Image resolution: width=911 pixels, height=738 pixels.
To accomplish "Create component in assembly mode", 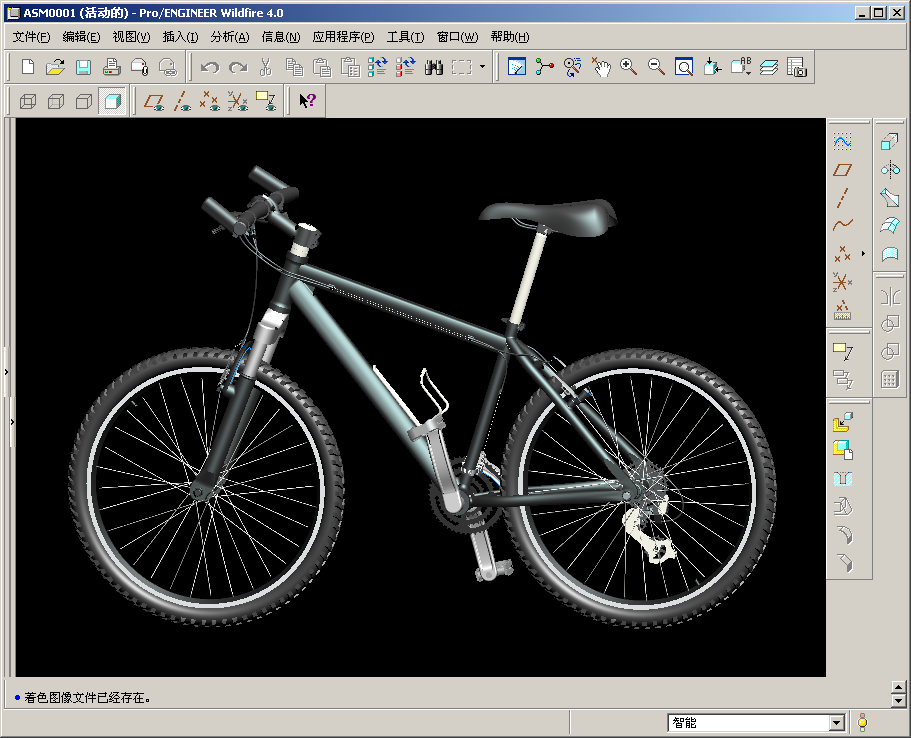I will coord(842,450).
